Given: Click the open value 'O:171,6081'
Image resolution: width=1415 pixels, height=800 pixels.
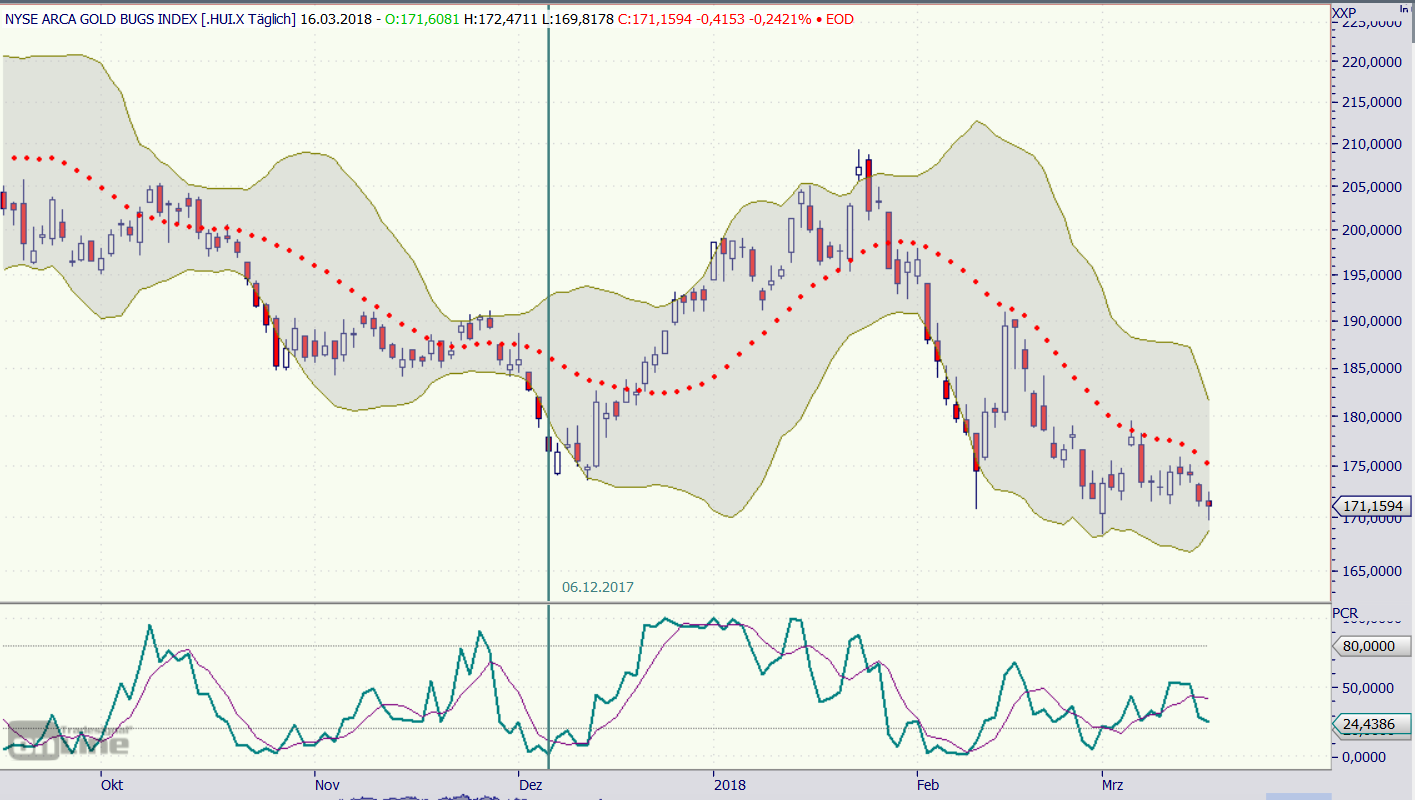Looking at the screenshot, I should (x=424, y=19).
